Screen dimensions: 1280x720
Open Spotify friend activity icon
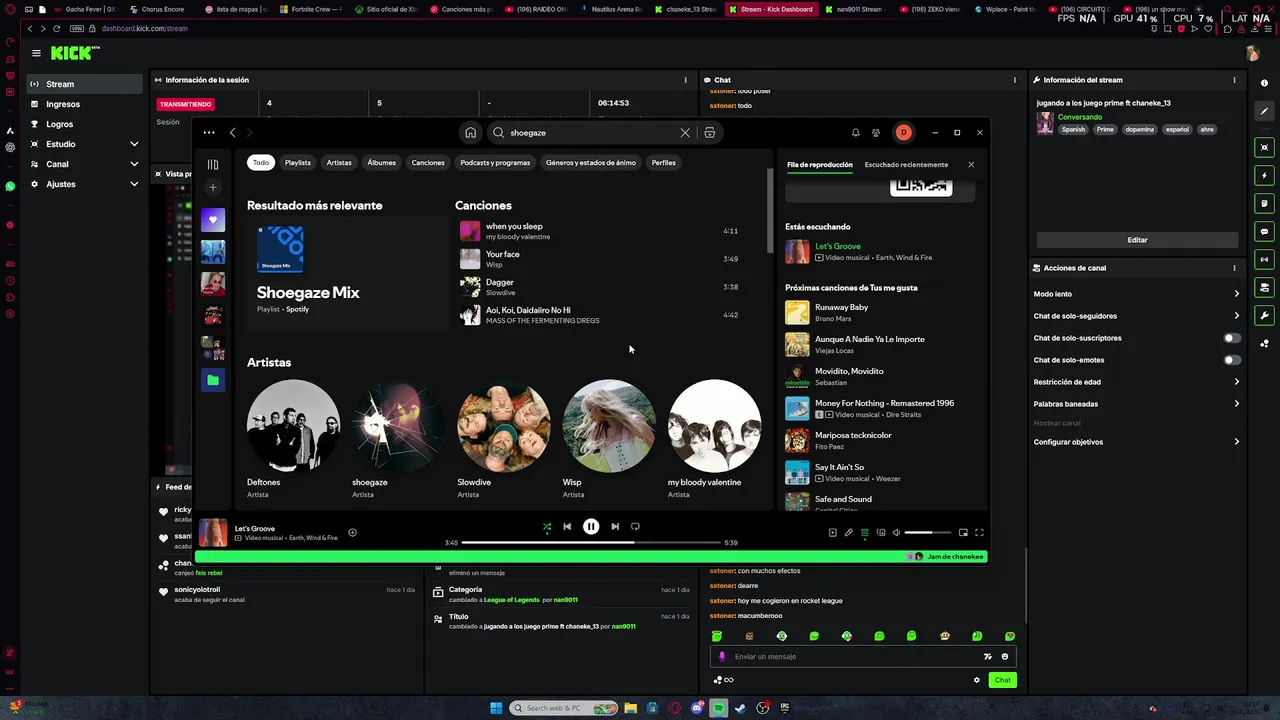(x=876, y=132)
